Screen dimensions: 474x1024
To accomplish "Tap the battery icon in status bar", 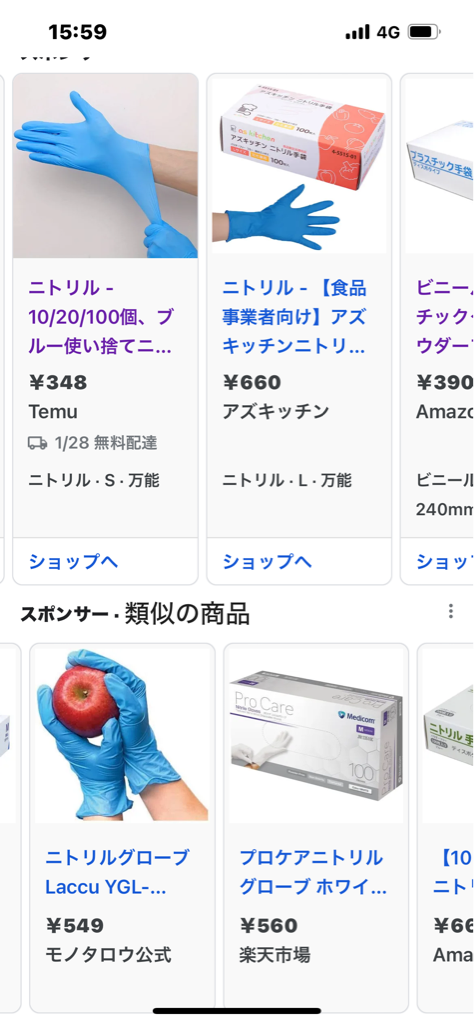I will 423,32.
